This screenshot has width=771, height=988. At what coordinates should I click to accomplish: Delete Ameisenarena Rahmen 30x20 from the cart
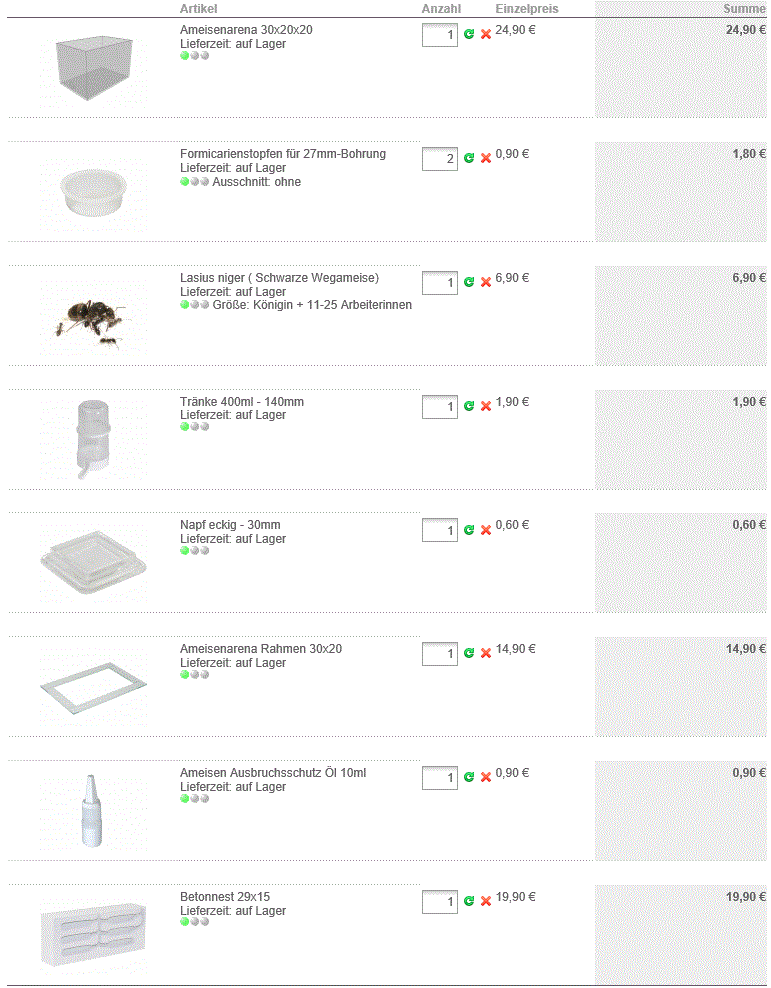click(x=486, y=653)
